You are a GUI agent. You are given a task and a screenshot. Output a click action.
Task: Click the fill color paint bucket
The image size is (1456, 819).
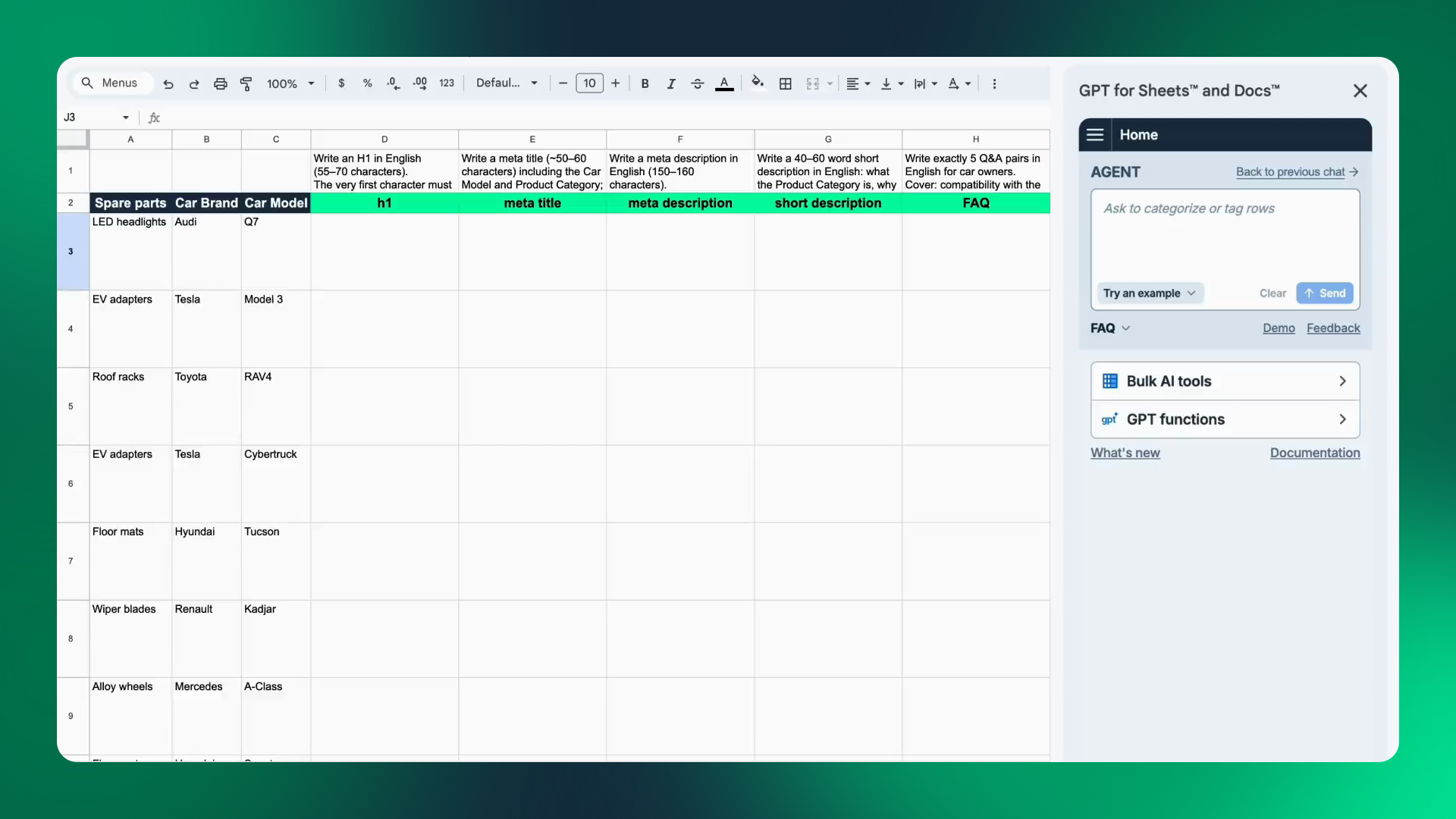coord(757,83)
